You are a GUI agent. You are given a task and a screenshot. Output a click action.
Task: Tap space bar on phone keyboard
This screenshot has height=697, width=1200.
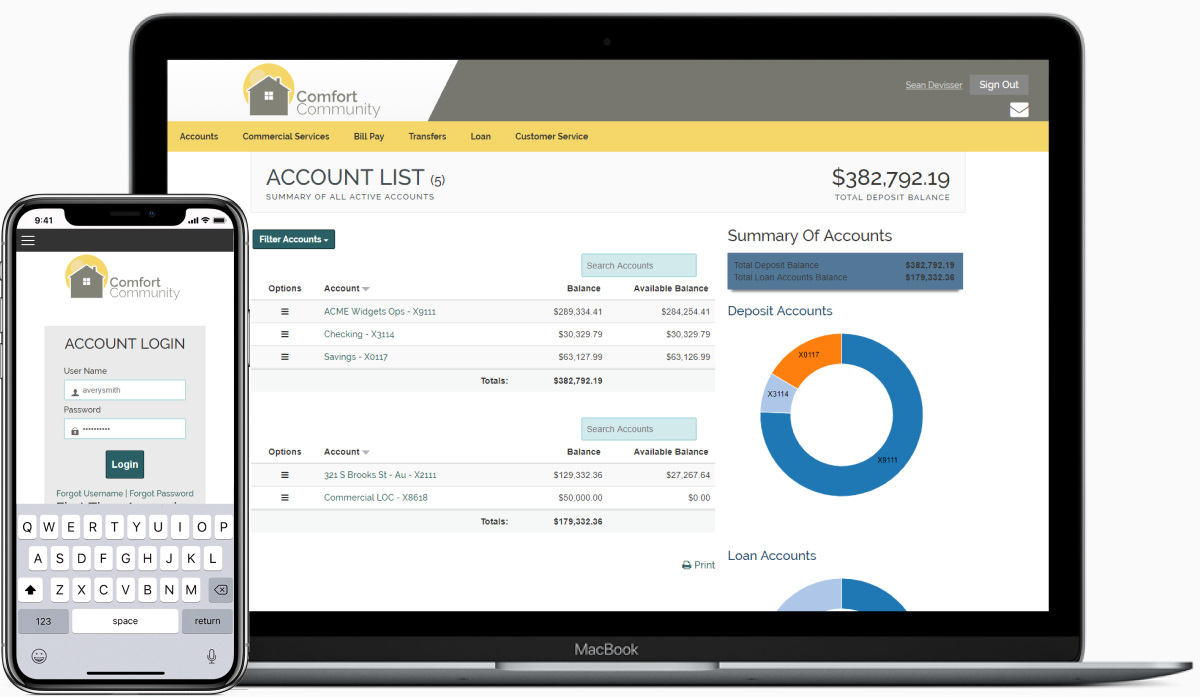tap(125, 621)
